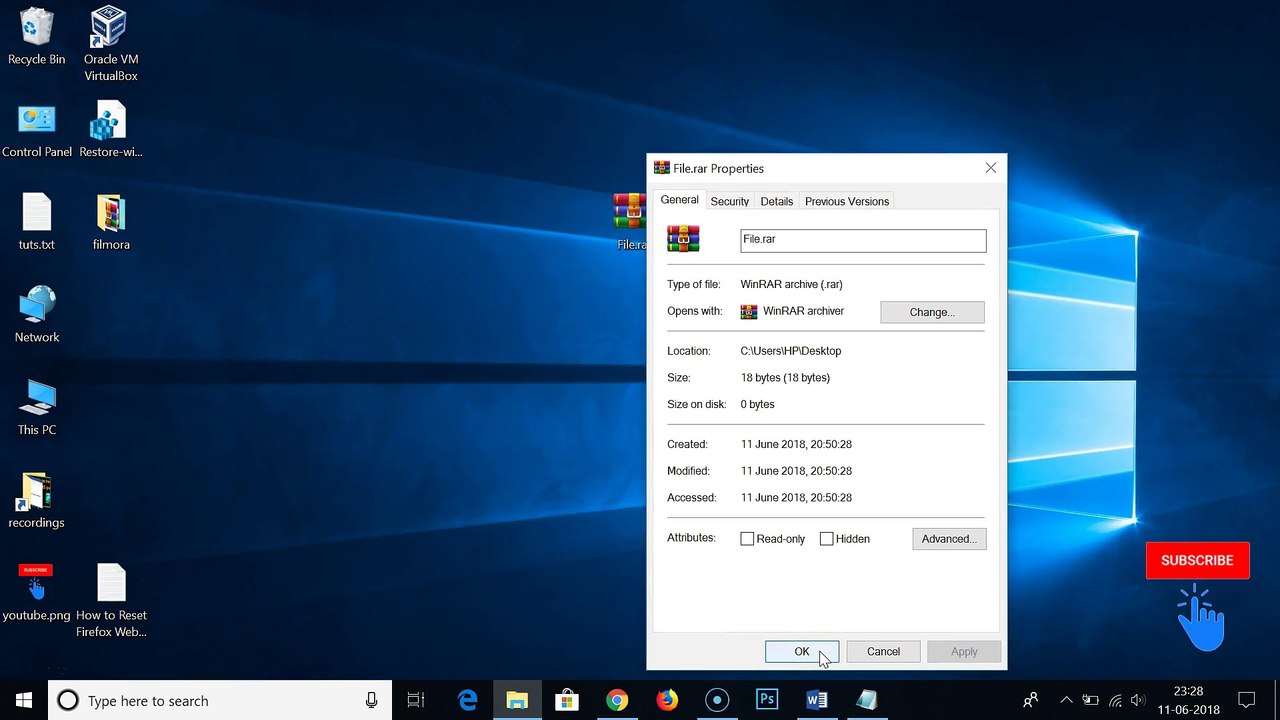Select the Oracle VM VirtualBox desktop icon
Viewport: 1280px width, 720px height.
[110, 43]
